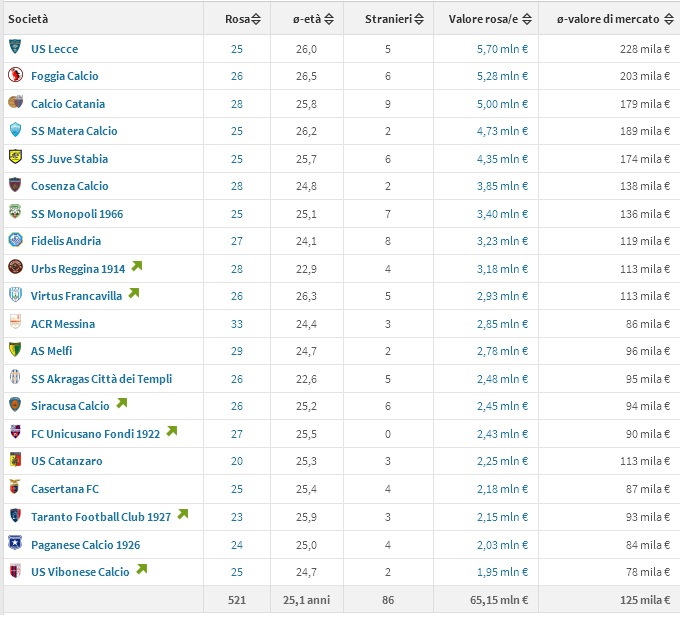
Task: Click the SS Matera Calcio crest icon
Action: point(15,130)
